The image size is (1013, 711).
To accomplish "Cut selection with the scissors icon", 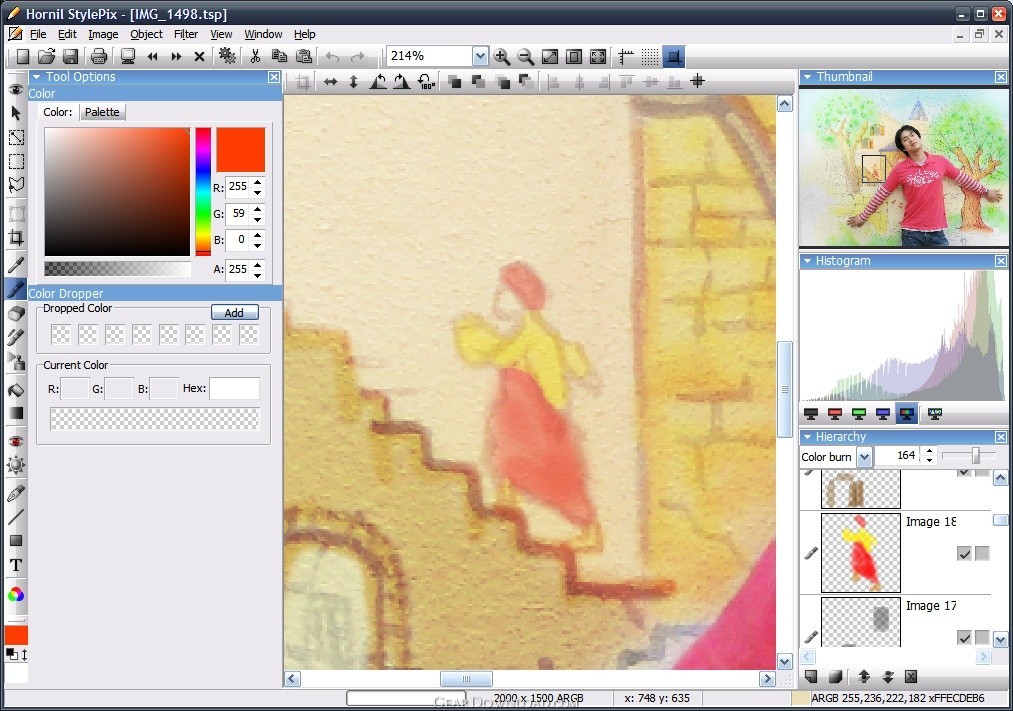I will [x=255, y=57].
